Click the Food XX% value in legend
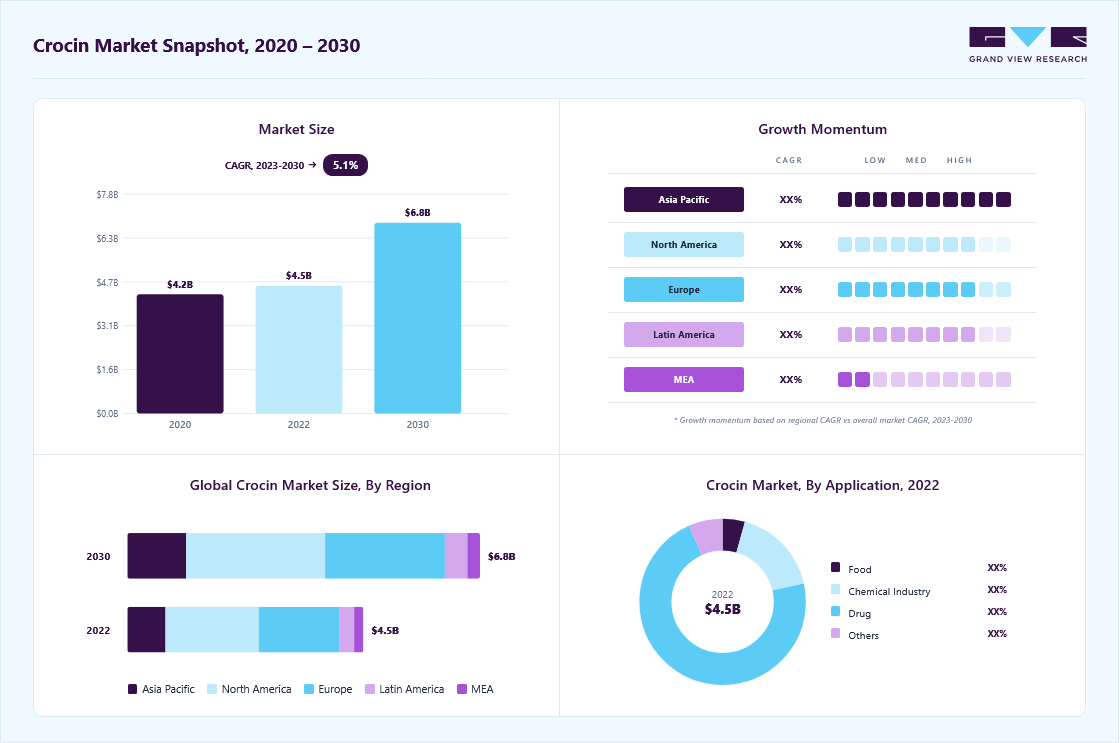The width and height of the screenshot is (1120, 743). [997, 567]
